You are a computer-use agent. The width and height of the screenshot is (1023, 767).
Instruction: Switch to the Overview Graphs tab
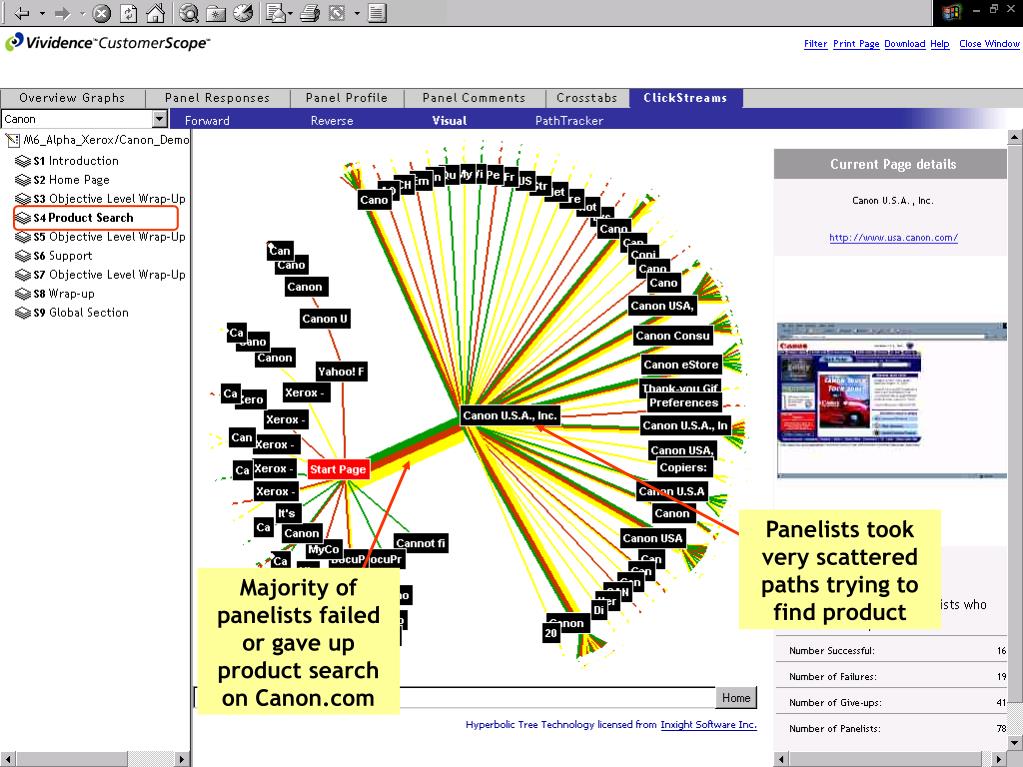point(72,98)
